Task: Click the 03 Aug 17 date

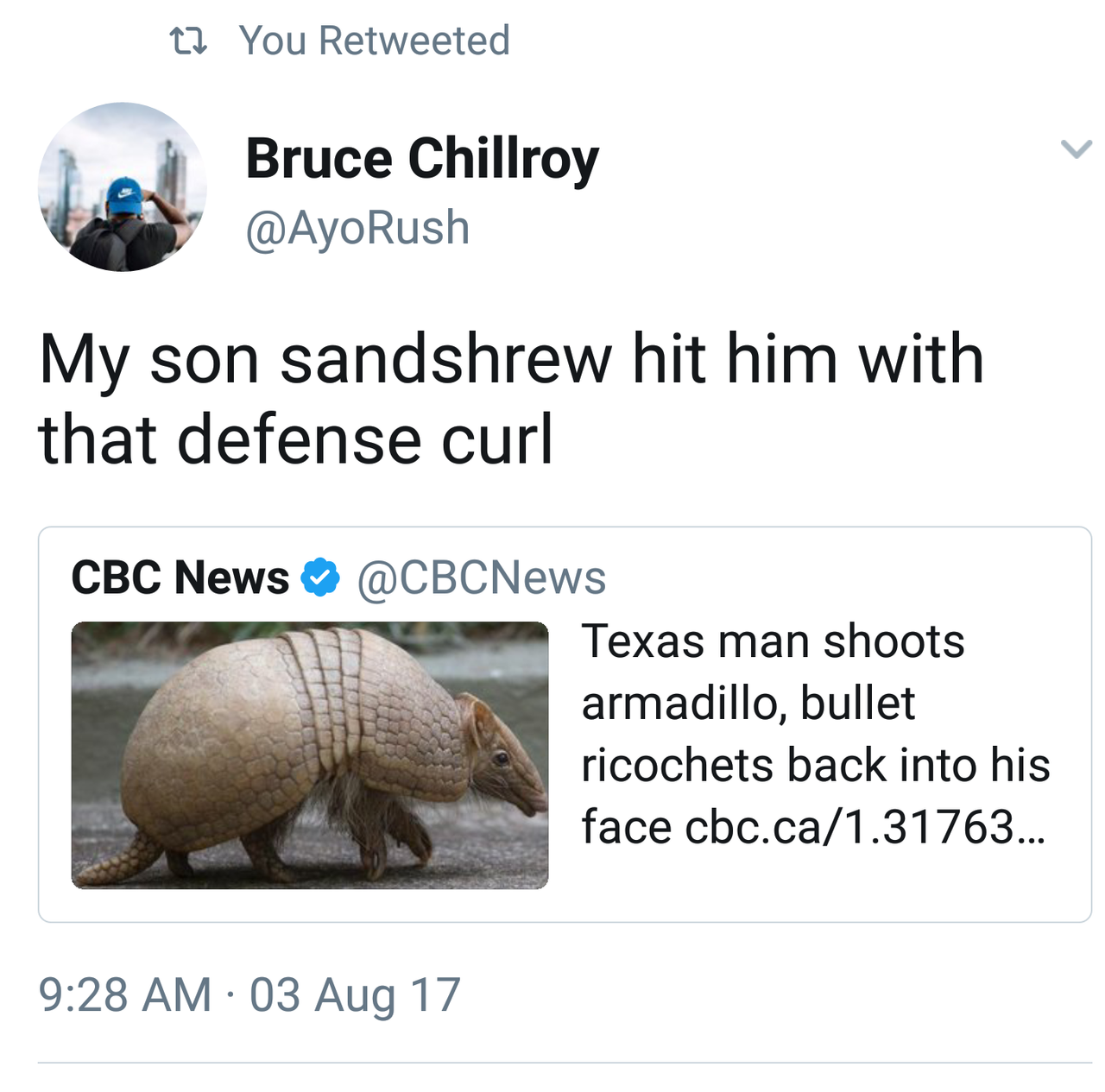Action: click(x=355, y=994)
